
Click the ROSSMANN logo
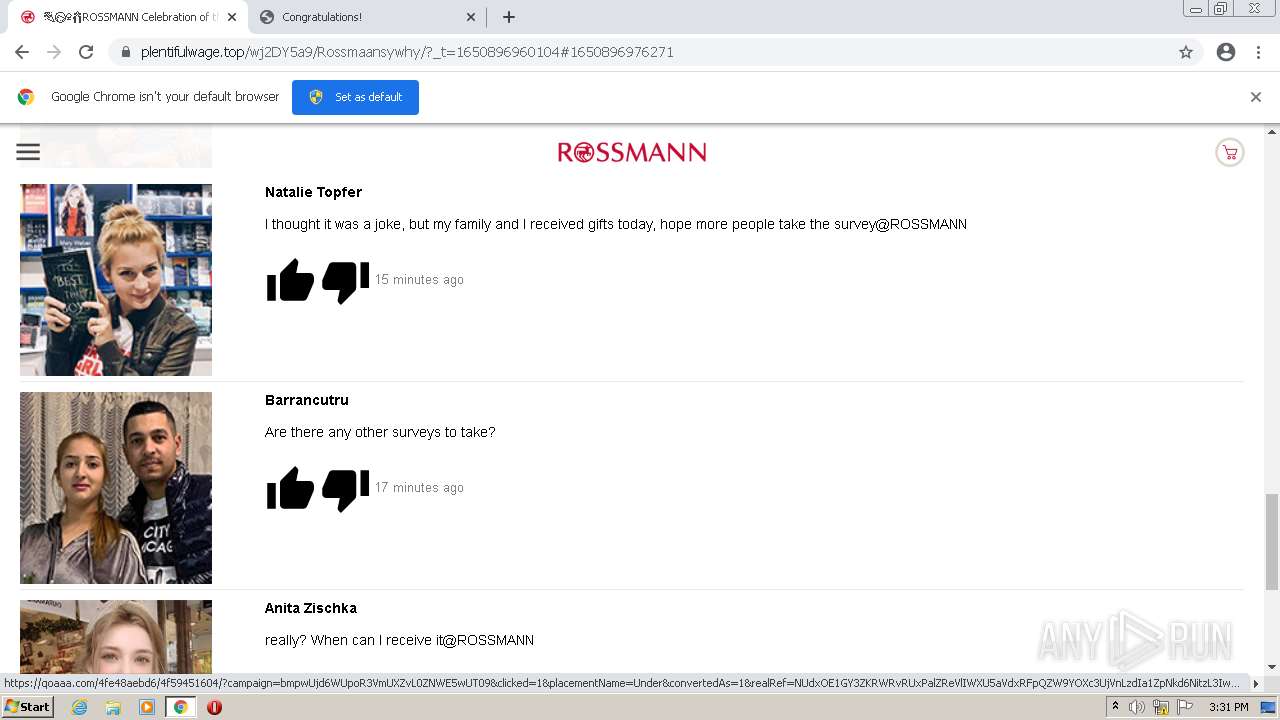click(x=632, y=152)
